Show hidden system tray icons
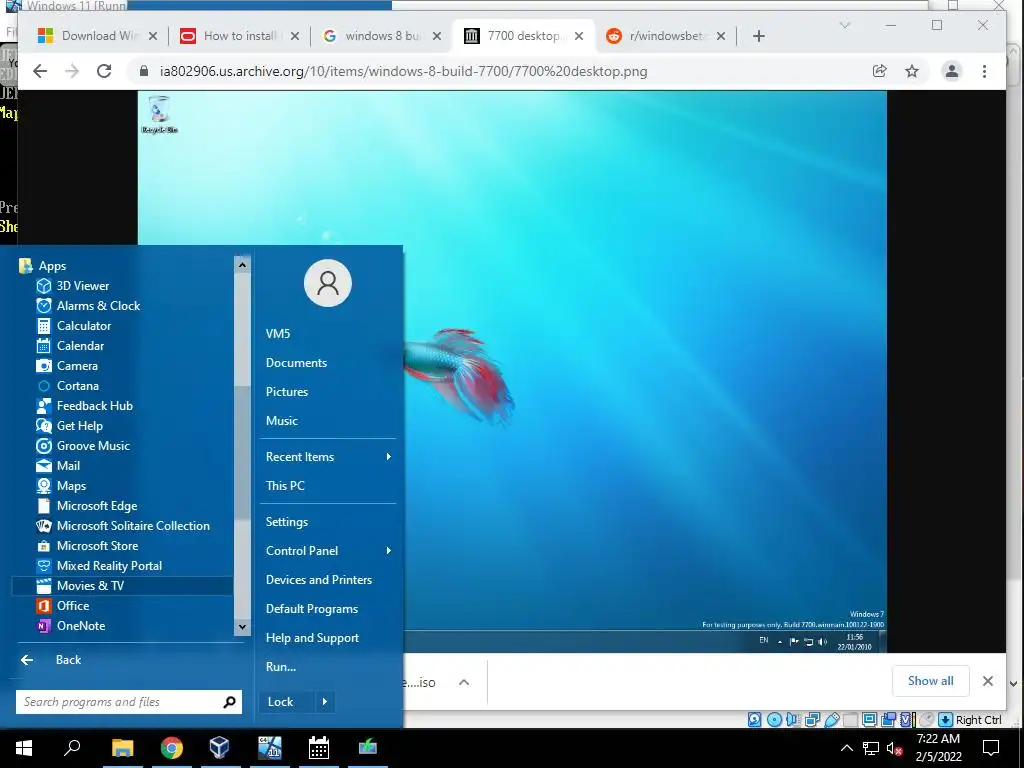 846,748
